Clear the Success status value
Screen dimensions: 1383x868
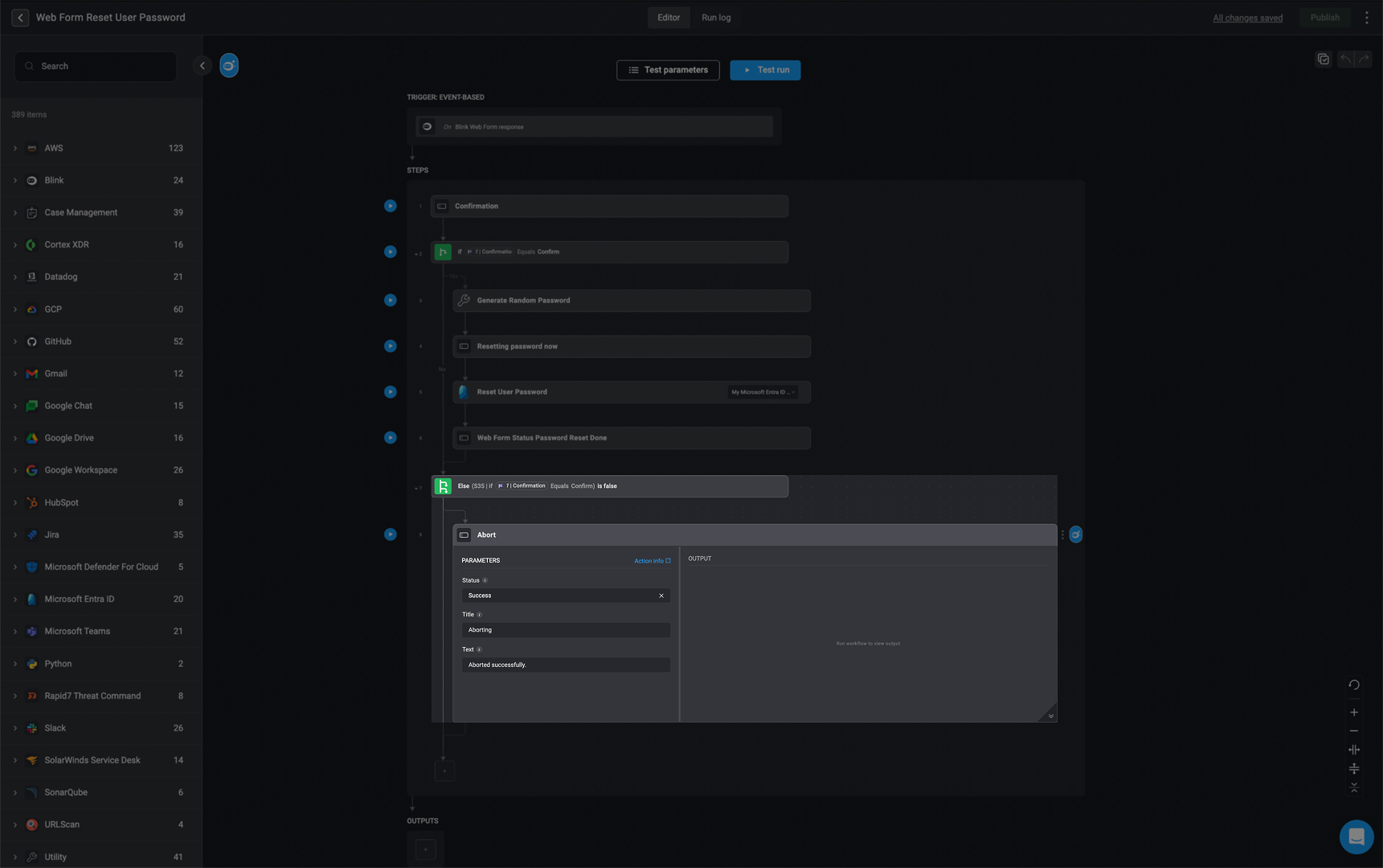pos(661,596)
